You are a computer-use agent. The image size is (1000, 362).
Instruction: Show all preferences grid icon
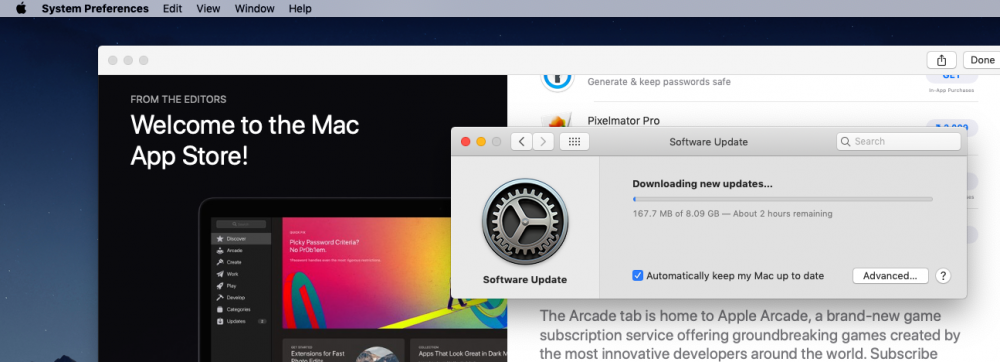coord(574,141)
